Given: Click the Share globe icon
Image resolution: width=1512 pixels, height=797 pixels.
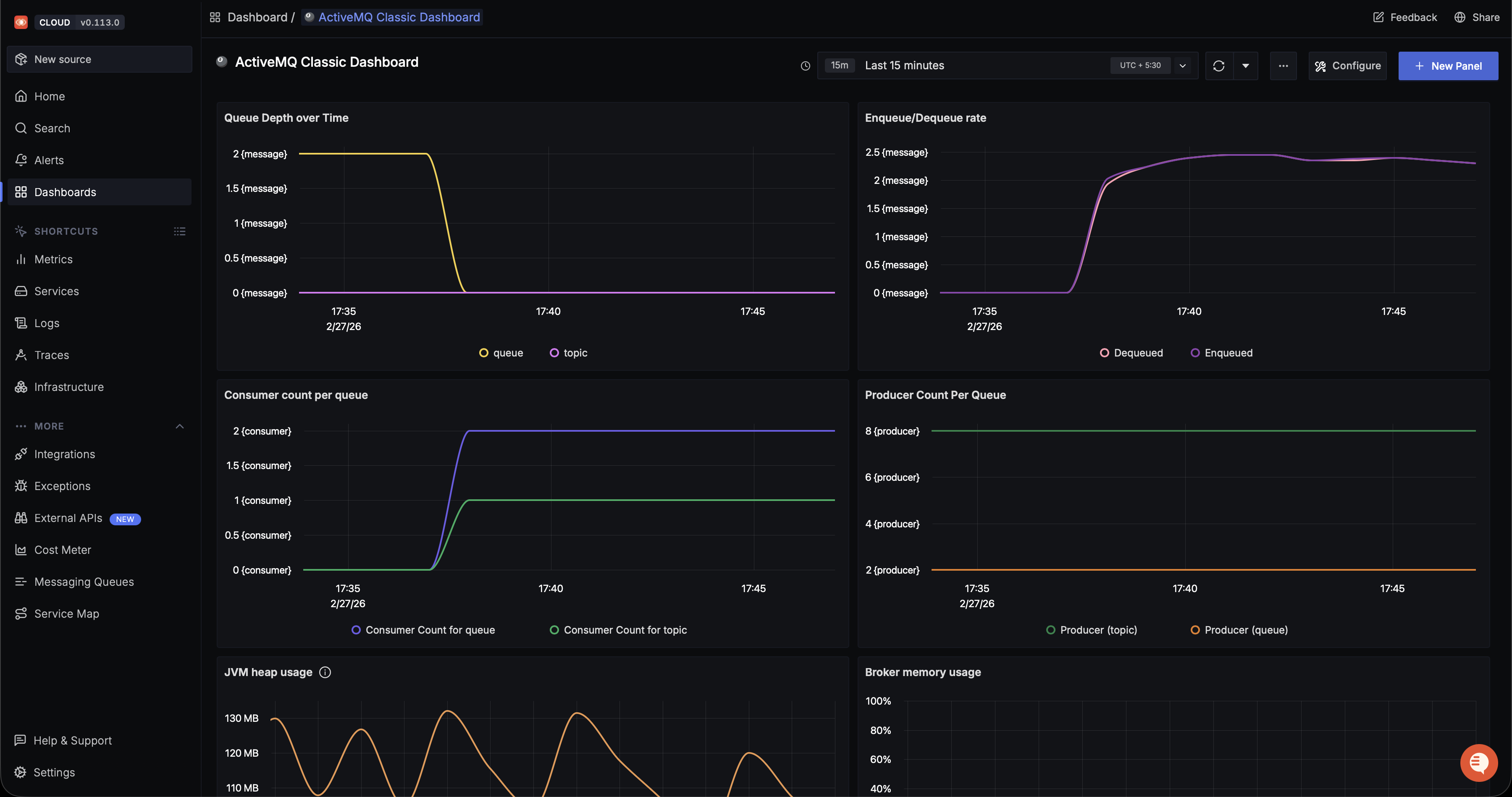Looking at the screenshot, I should (1460, 17).
